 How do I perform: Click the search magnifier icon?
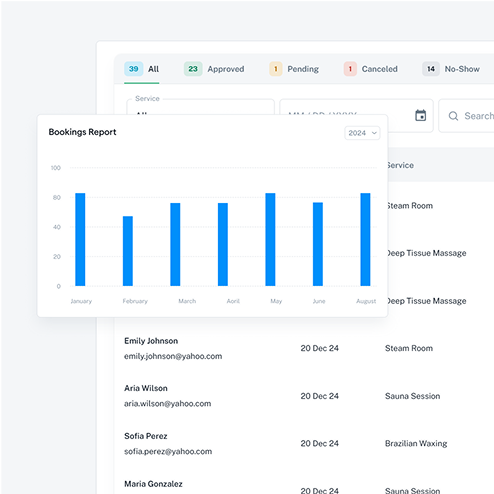[x=453, y=116]
